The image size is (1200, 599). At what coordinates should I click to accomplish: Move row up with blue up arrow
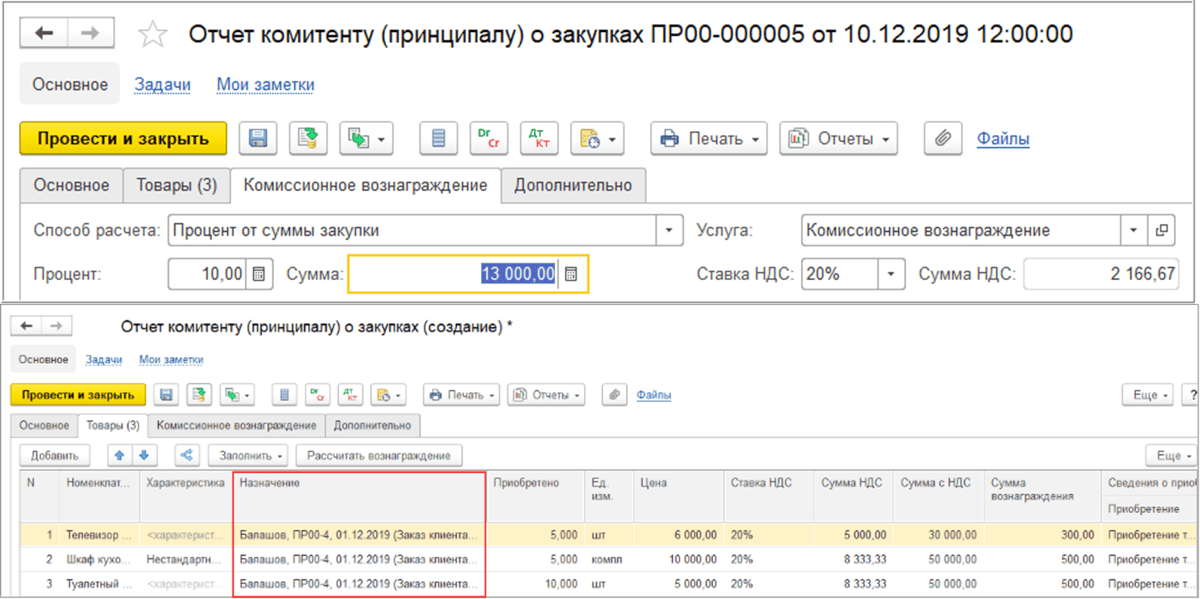click(120, 455)
